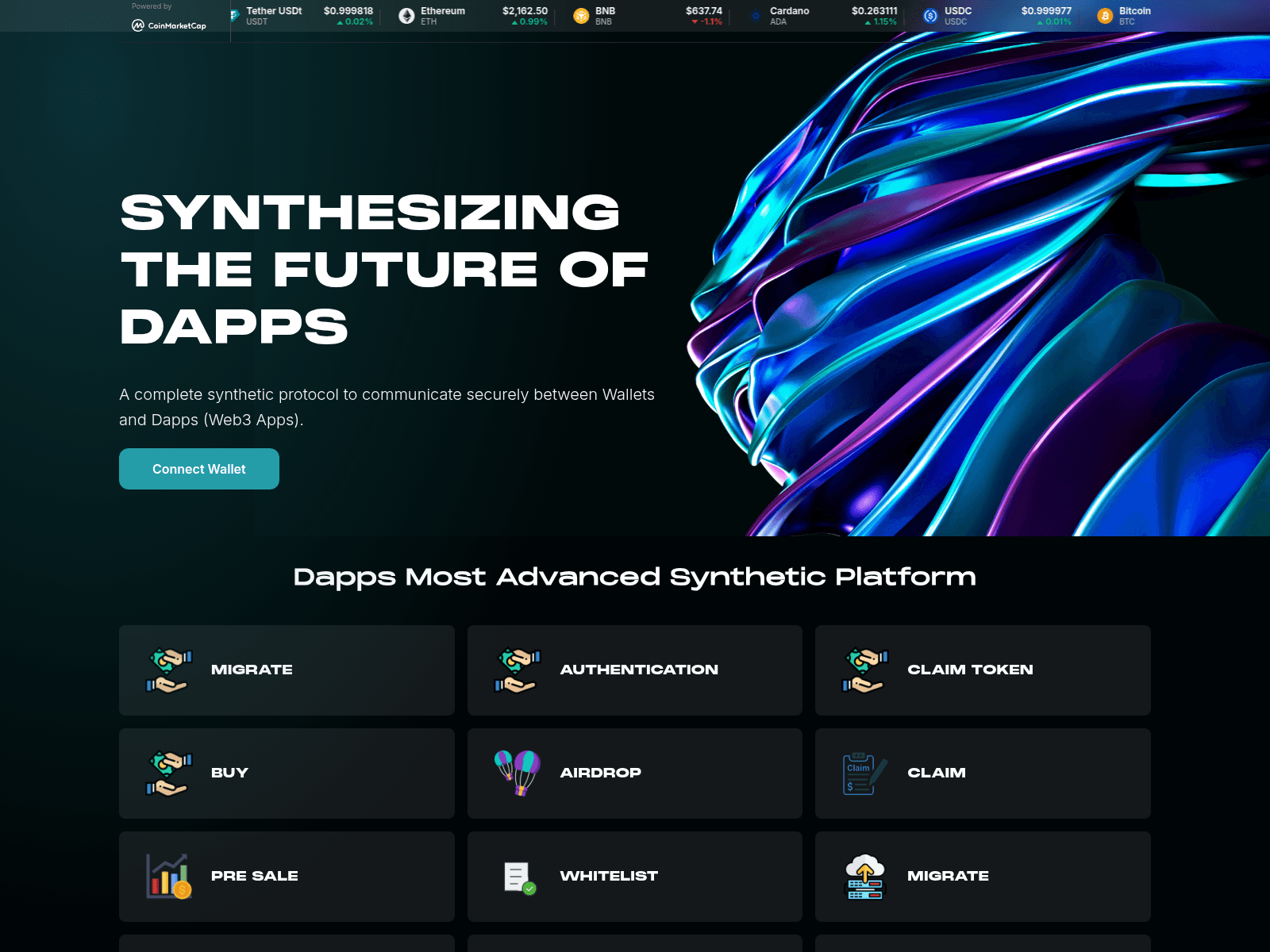Click the Ethereum price $2,162.50
Image resolution: width=1270 pixels, height=952 pixels.
(x=525, y=11)
